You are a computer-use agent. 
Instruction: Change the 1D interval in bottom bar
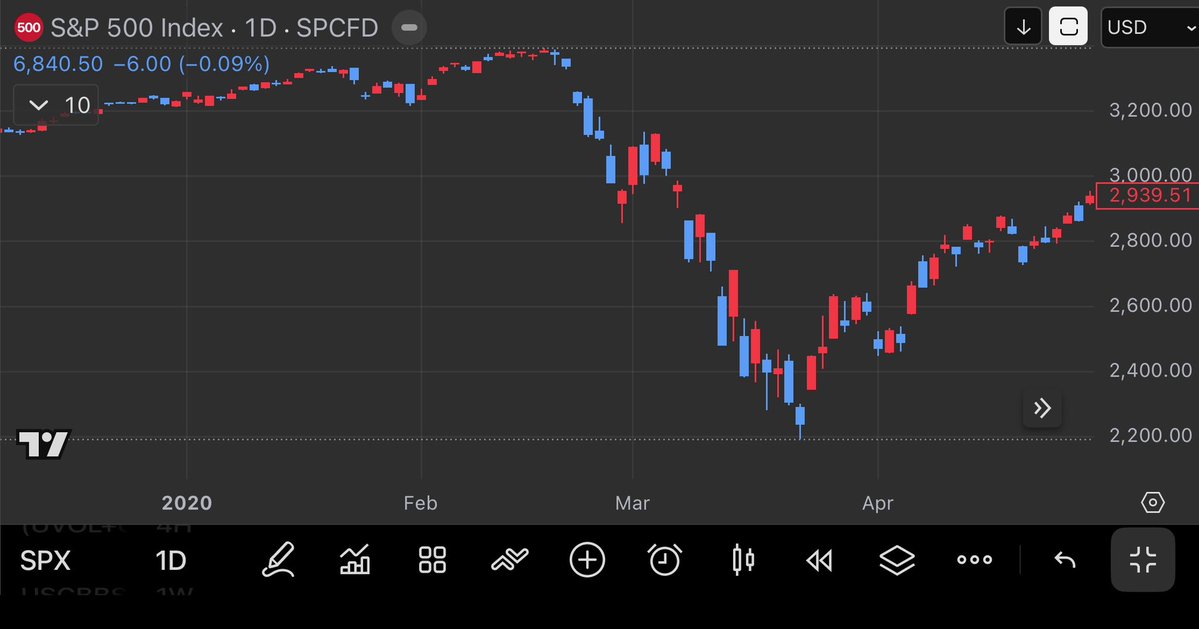(171, 560)
